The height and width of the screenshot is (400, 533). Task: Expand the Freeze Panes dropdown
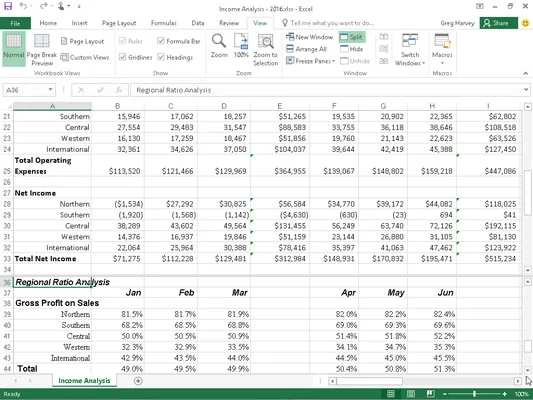(333, 61)
